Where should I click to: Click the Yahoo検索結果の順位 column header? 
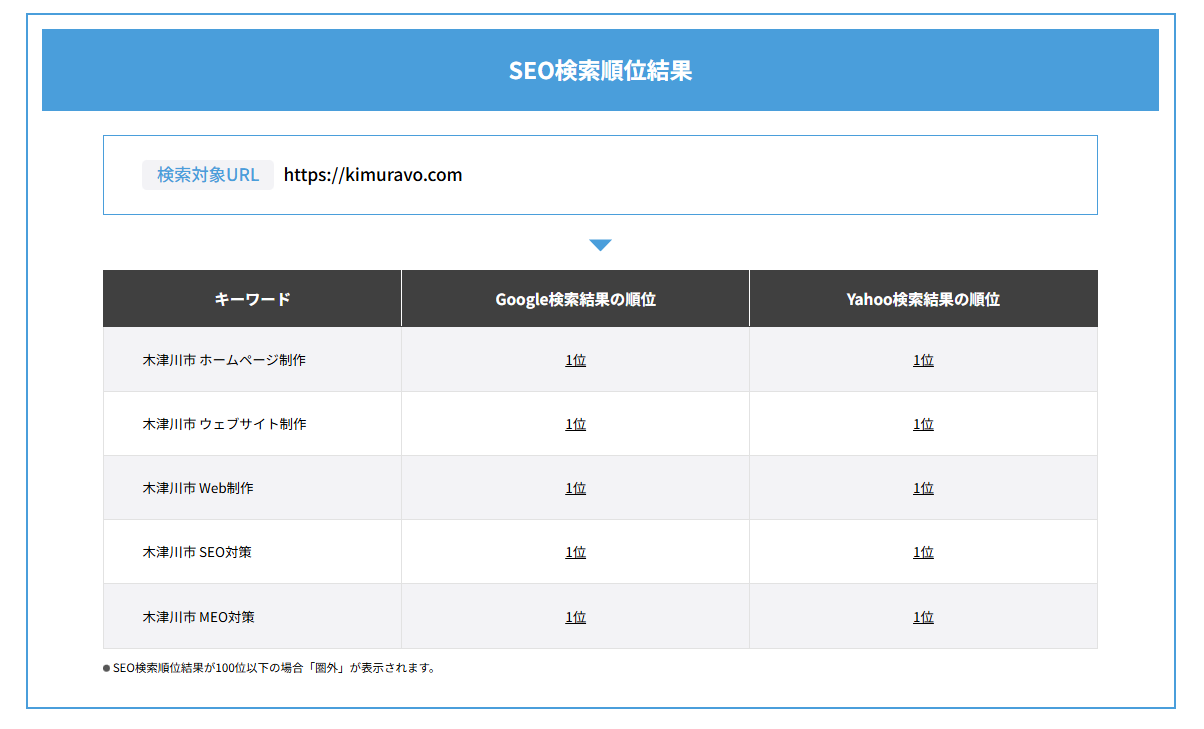pos(922,297)
